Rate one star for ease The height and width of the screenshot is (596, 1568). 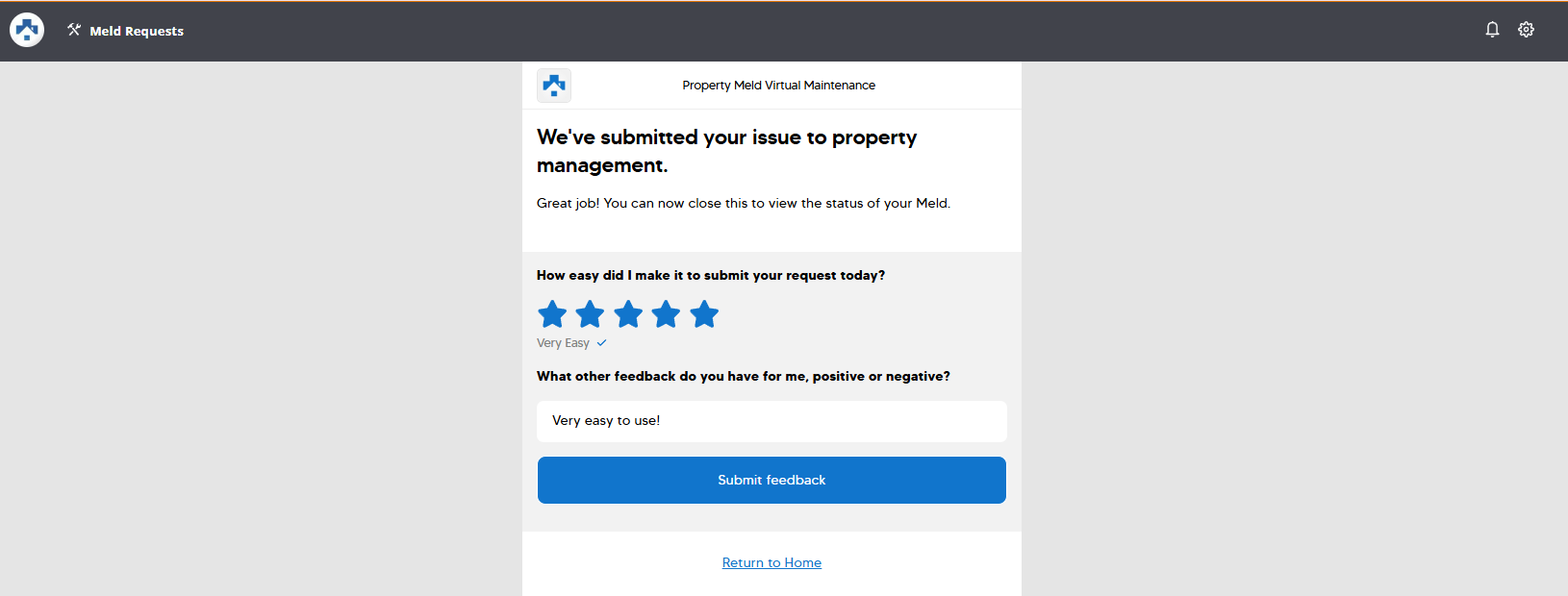pyautogui.click(x=552, y=314)
